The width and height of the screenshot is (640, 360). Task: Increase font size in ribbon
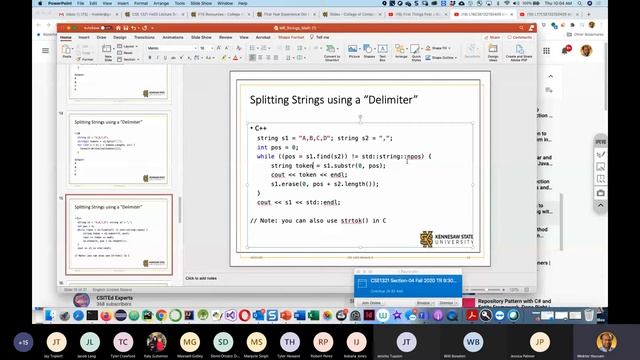(219, 48)
